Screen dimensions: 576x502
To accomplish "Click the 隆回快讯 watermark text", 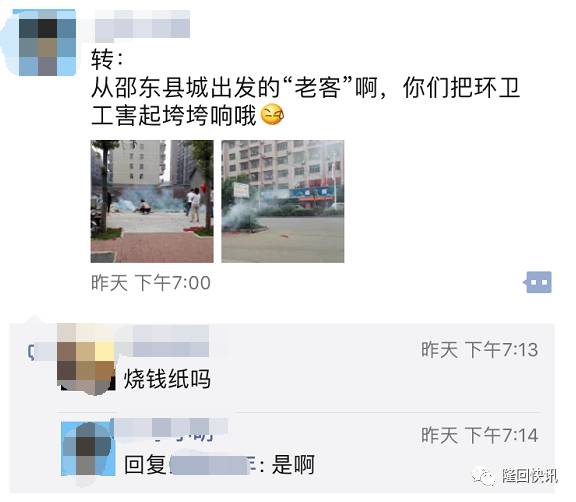I will tap(530, 476).
